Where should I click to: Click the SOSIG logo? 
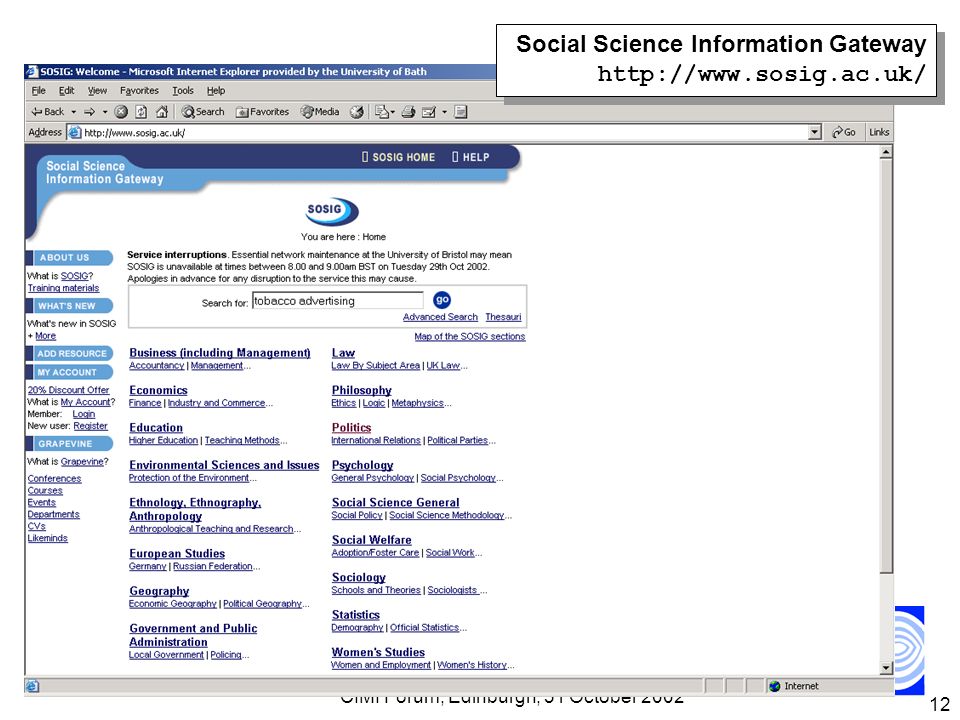(331, 211)
